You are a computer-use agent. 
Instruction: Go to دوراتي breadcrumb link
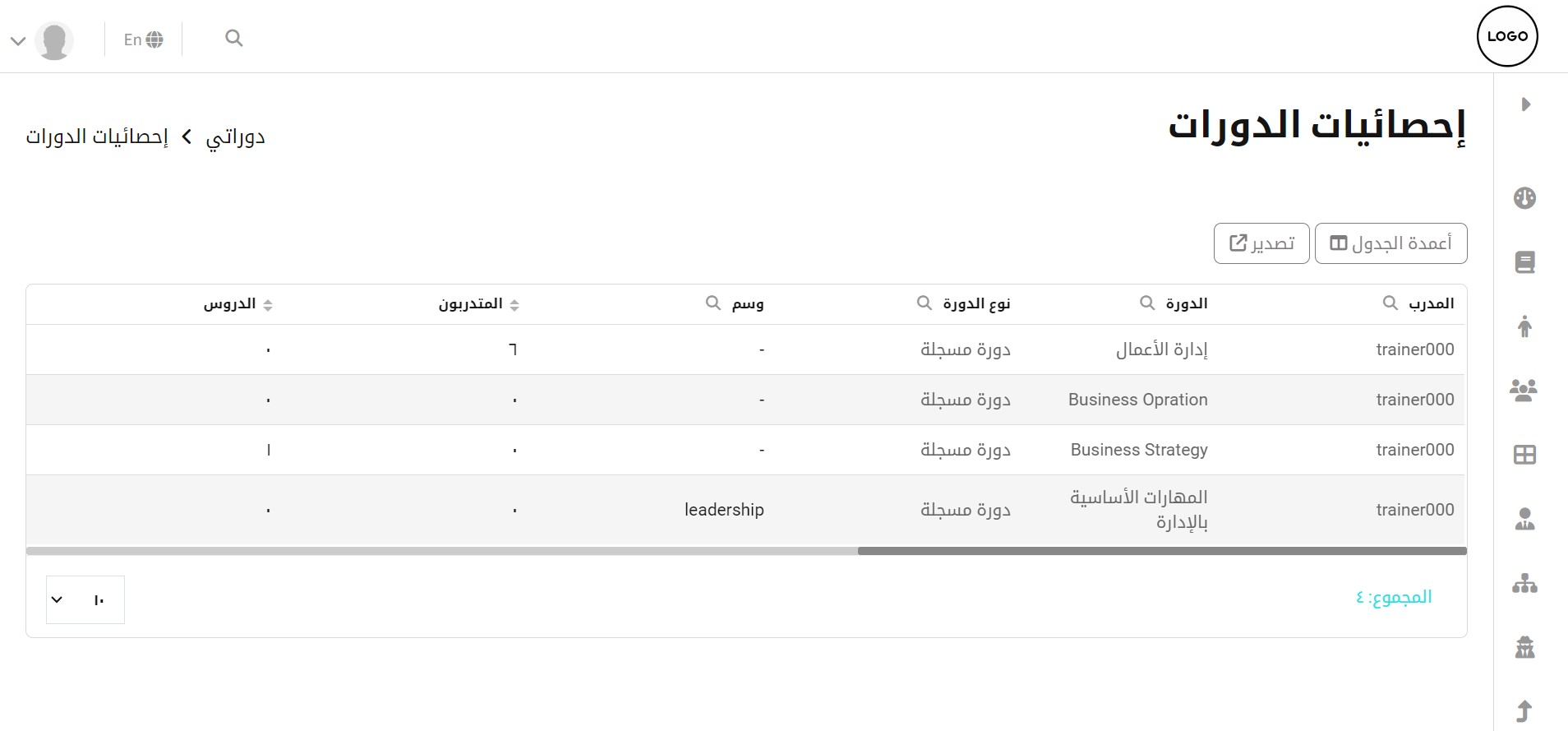tap(235, 136)
